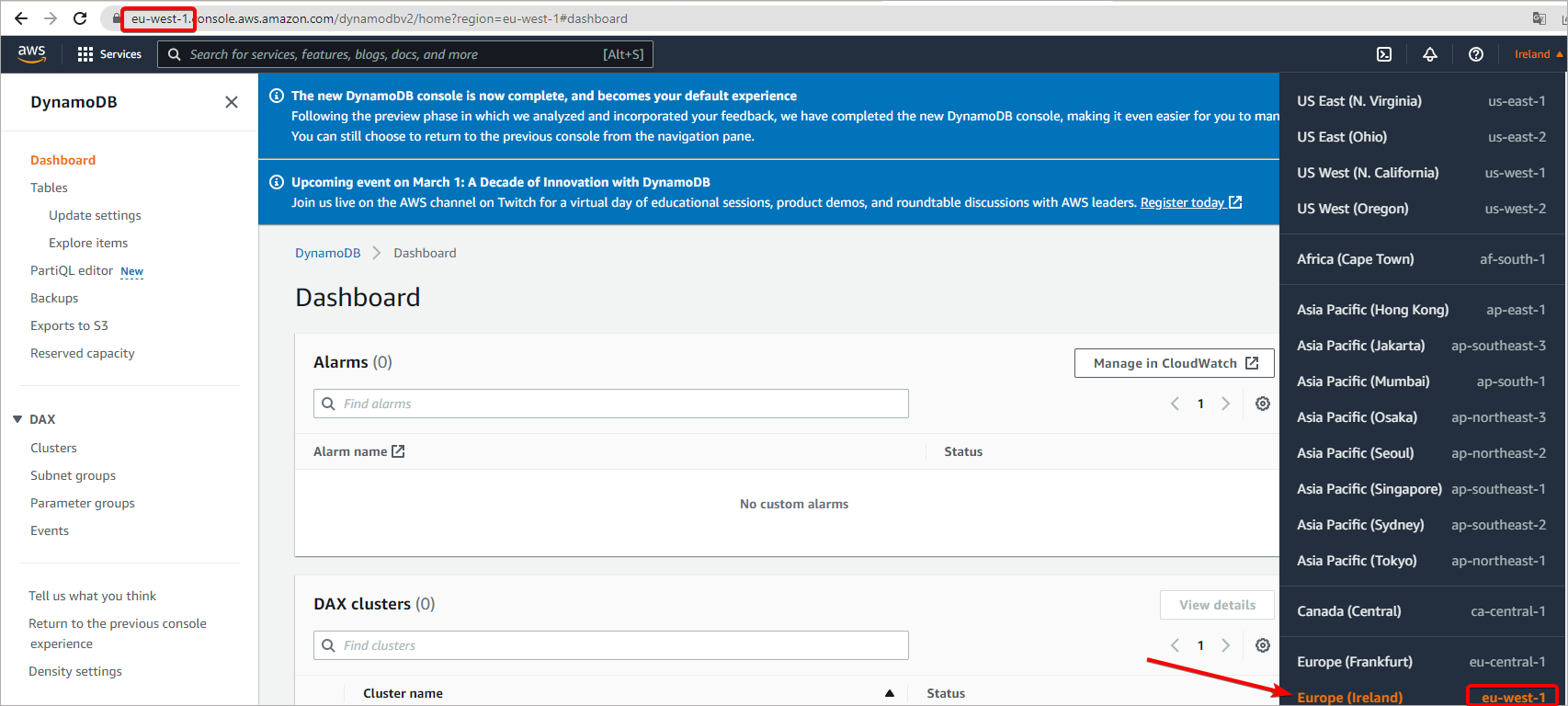Image resolution: width=1568 pixels, height=706 pixels.
Task: Go to next page of DAX clusters
Action: click(x=1225, y=645)
